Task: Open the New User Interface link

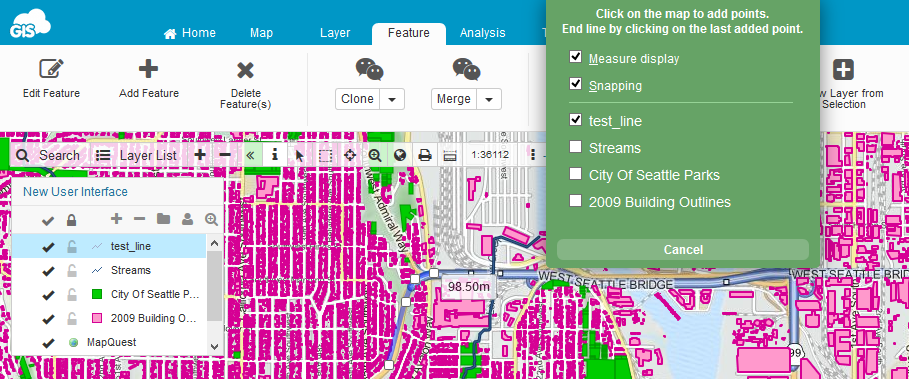Action: pos(75,192)
